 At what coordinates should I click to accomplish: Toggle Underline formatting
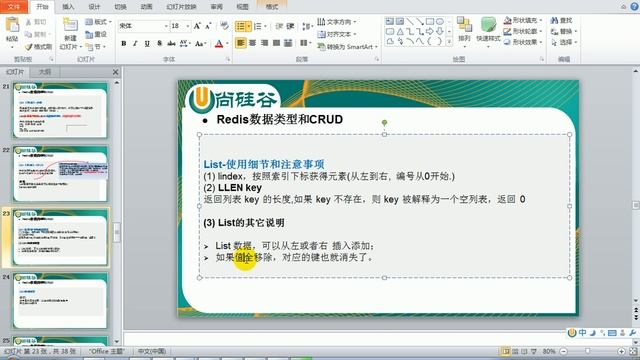tap(147, 43)
